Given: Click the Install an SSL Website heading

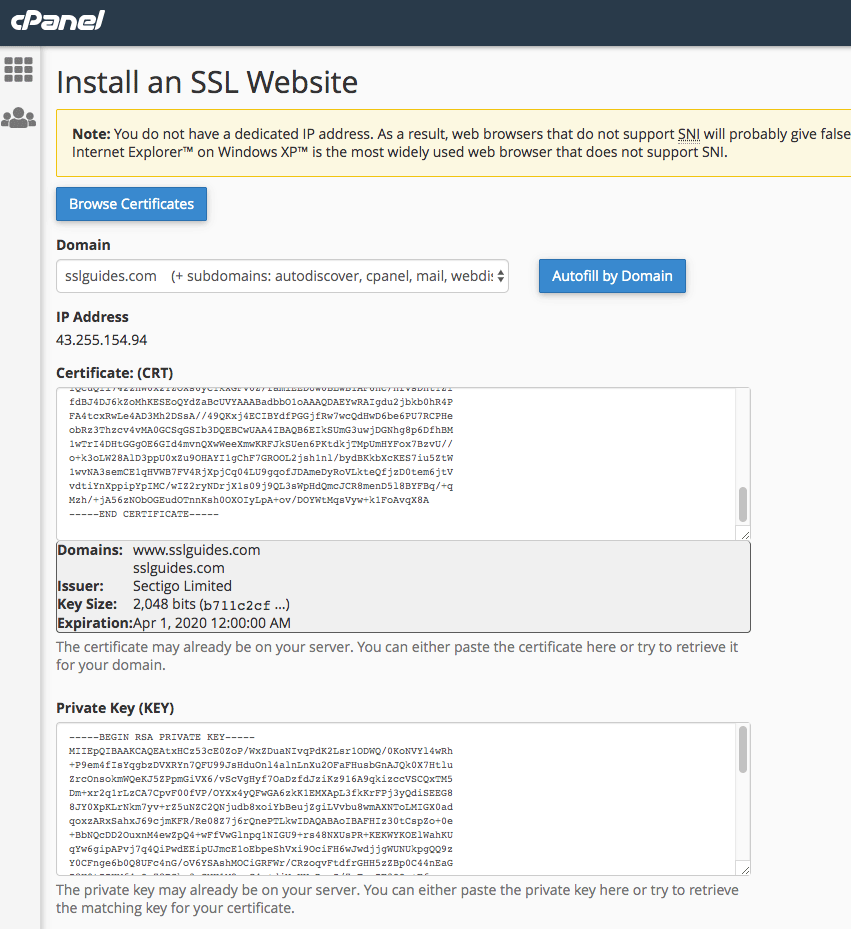Looking at the screenshot, I should tap(206, 82).
